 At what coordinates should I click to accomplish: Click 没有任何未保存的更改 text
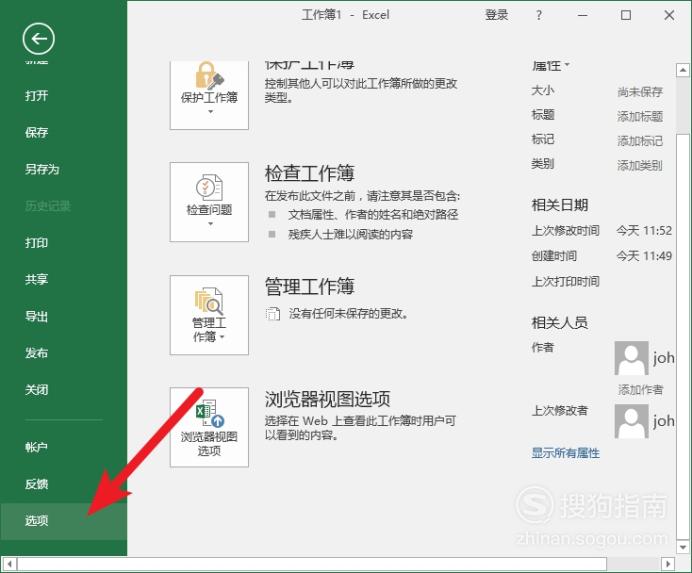[349, 314]
